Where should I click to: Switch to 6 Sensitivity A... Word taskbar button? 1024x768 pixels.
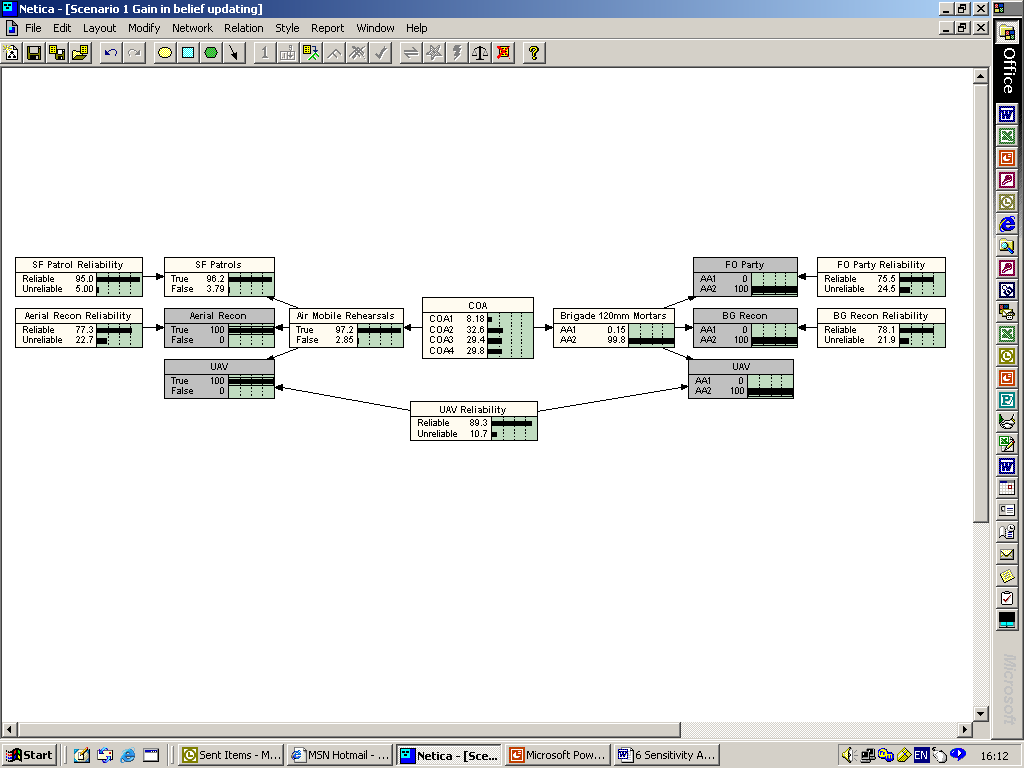(x=667, y=755)
